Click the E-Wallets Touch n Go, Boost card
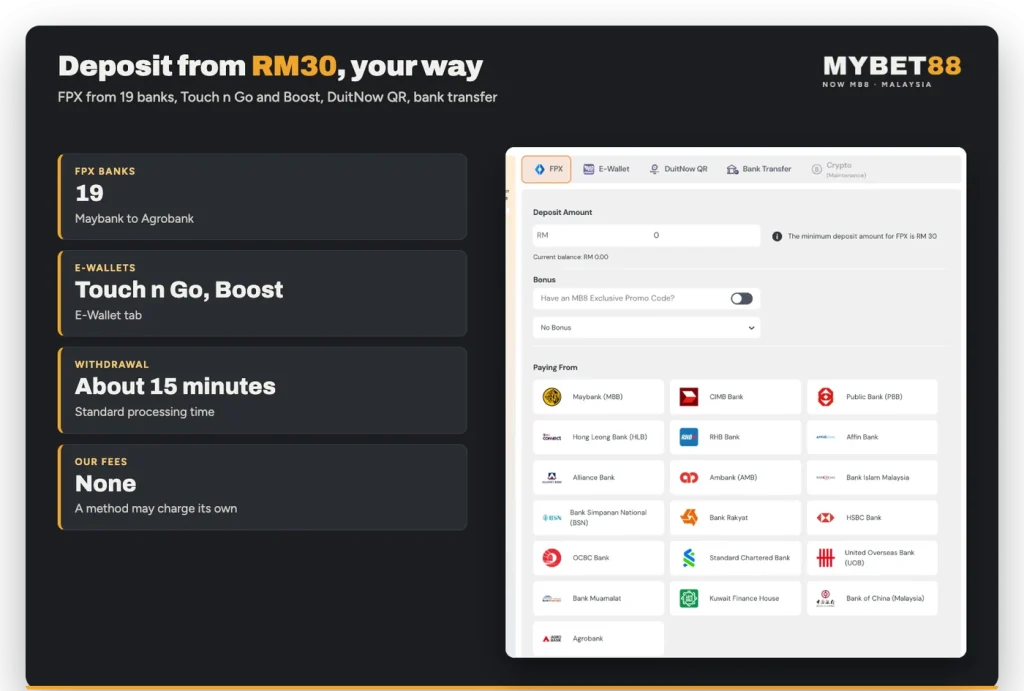The image size is (1024, 691). 263,293
